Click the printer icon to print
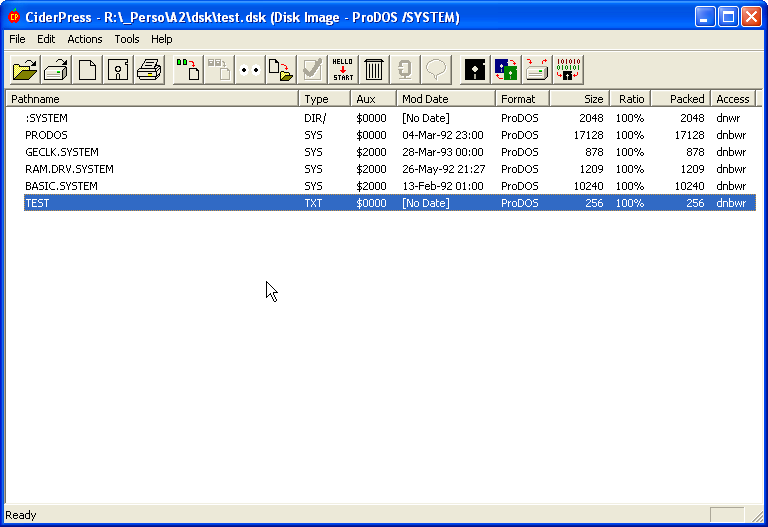The height and width of the screenshot is (527, 768). (x=149, y=70)
